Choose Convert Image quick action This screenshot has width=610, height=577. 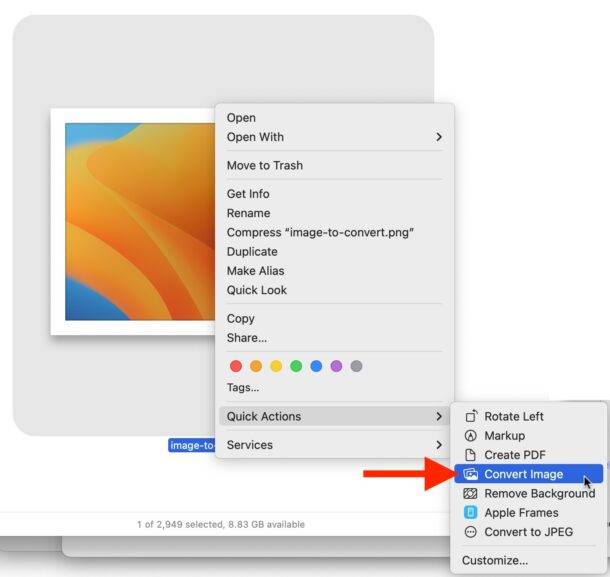(529, 474)
